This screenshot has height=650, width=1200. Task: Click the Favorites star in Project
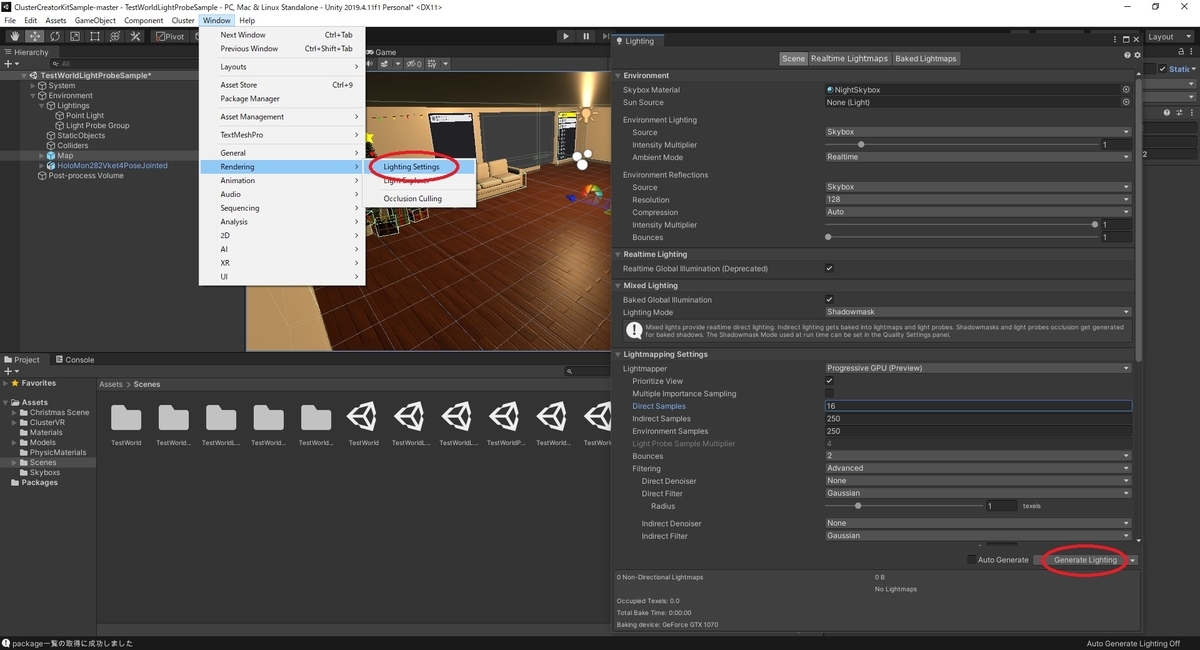click(14, 383)
